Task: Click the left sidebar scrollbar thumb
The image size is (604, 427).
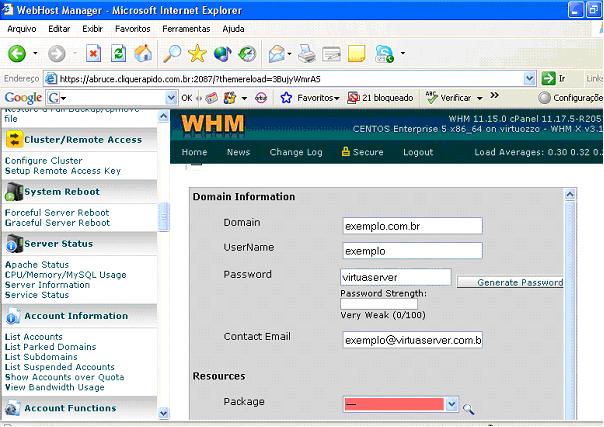Action: (164, 217)
